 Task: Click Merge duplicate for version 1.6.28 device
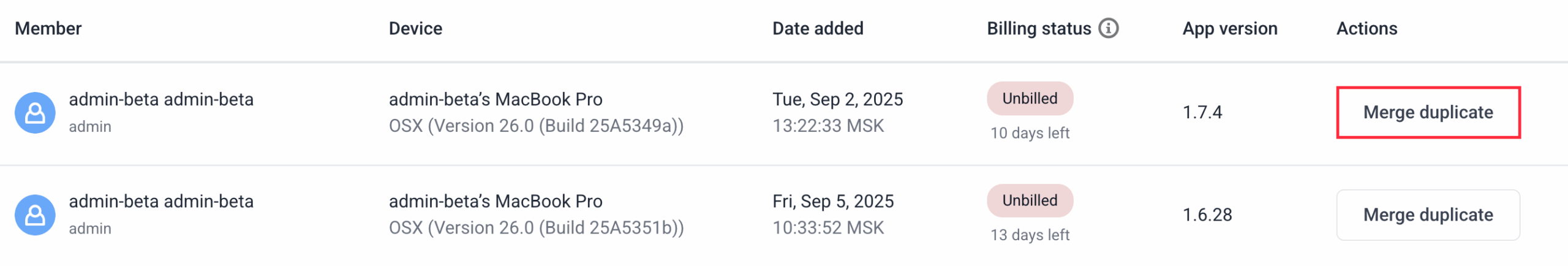pos(1428,215)
